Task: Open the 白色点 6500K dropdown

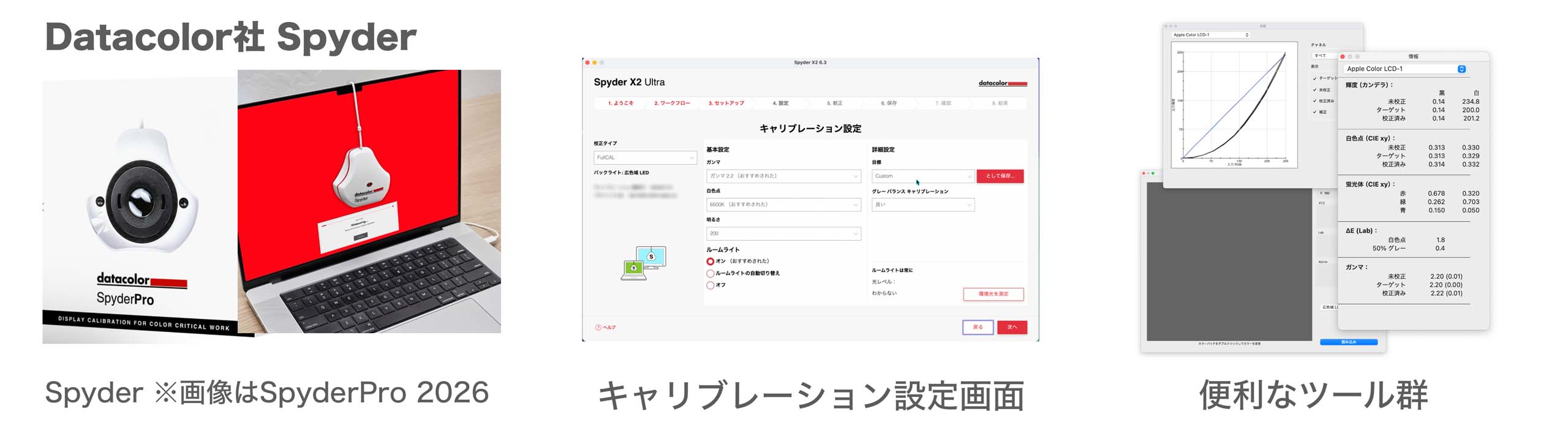Action: pos(783,205)
